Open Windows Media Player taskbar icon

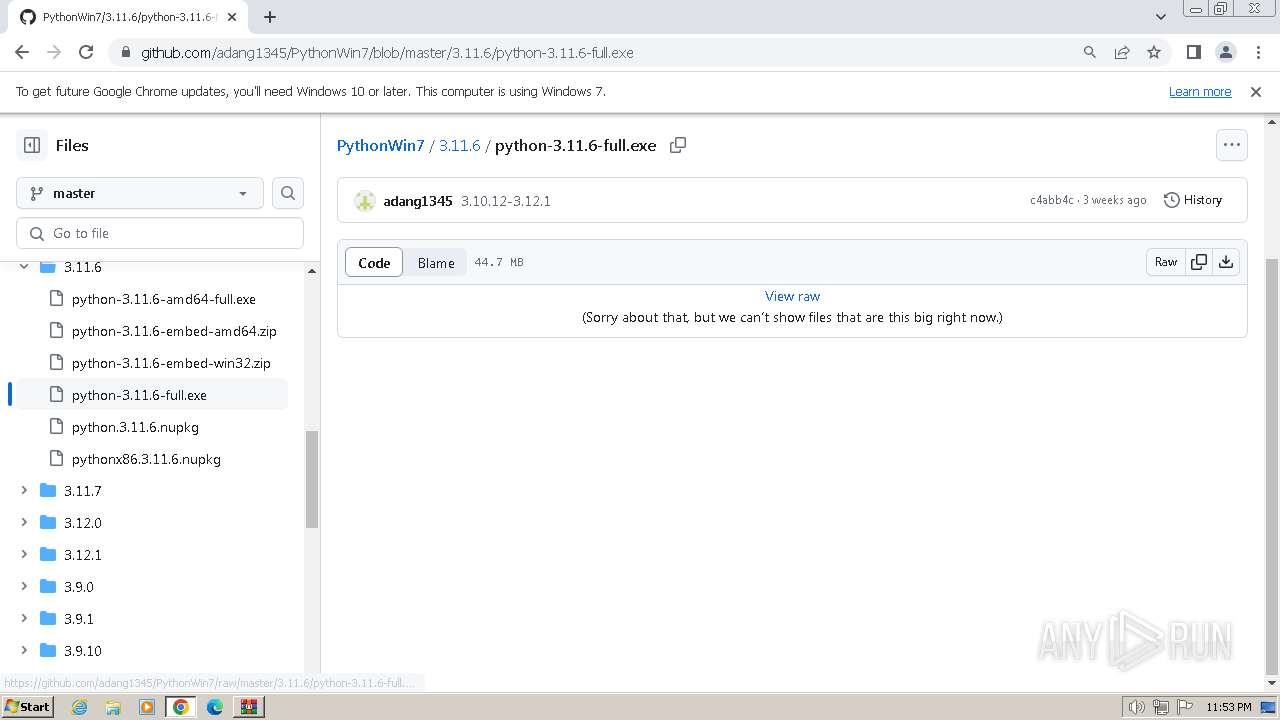point(147,707)
